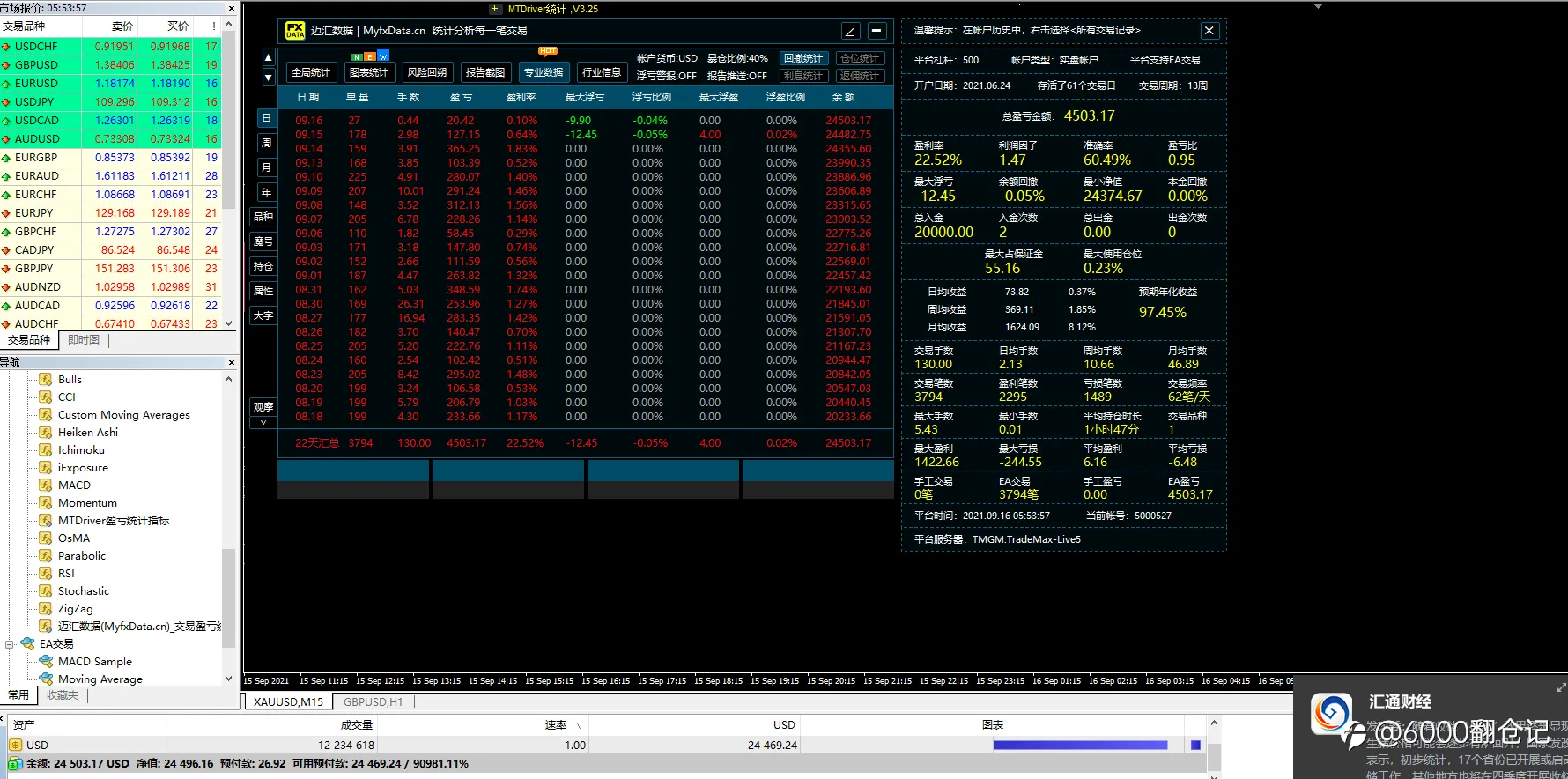Click the Custom Moving Averages indicator icon

point(46,415)
